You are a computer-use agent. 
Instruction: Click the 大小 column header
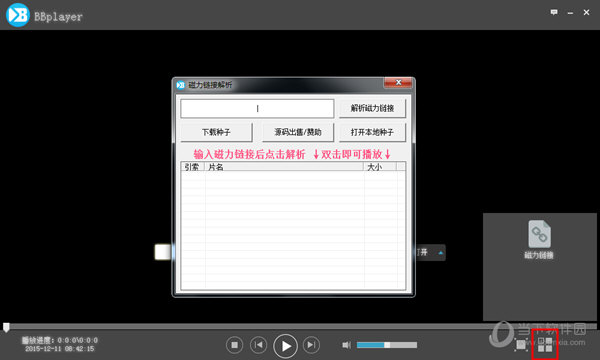coord(380,167)
